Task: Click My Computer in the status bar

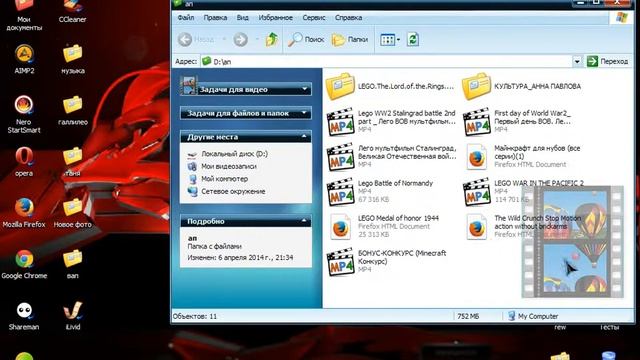Action: click(x=533, y=316)
